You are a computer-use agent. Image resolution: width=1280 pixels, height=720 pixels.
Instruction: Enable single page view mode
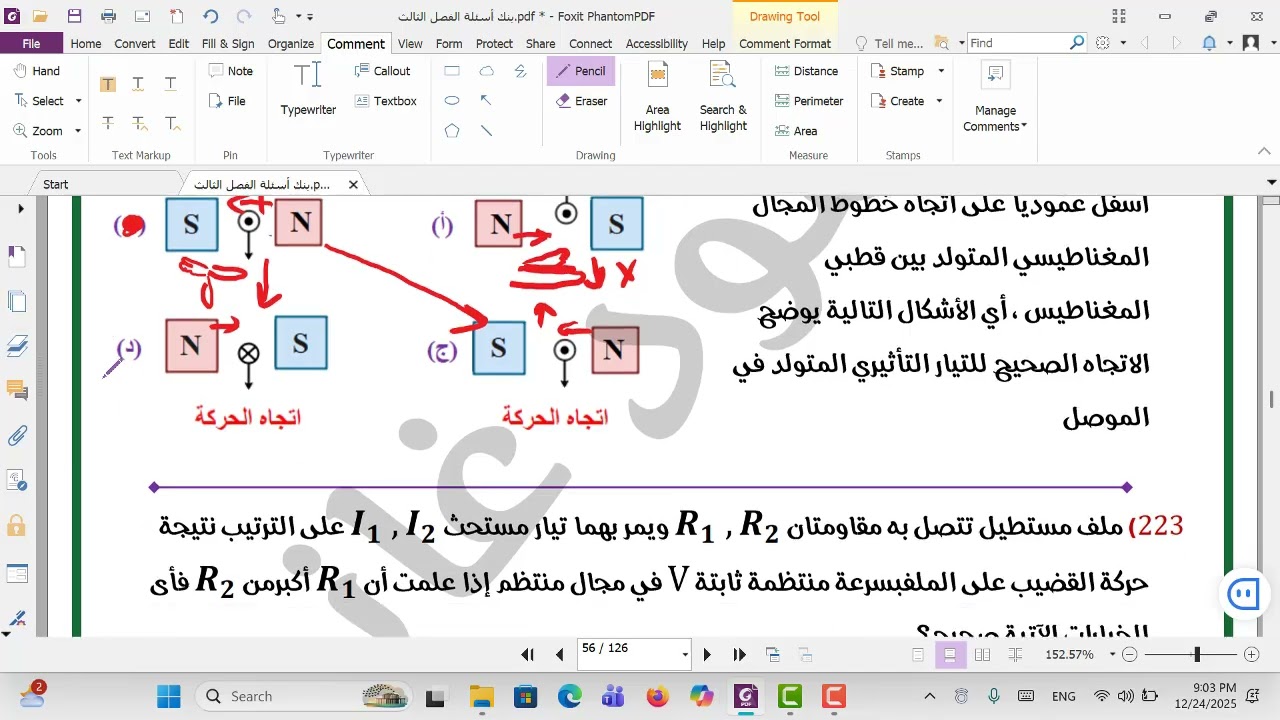(x=918, y=655)
